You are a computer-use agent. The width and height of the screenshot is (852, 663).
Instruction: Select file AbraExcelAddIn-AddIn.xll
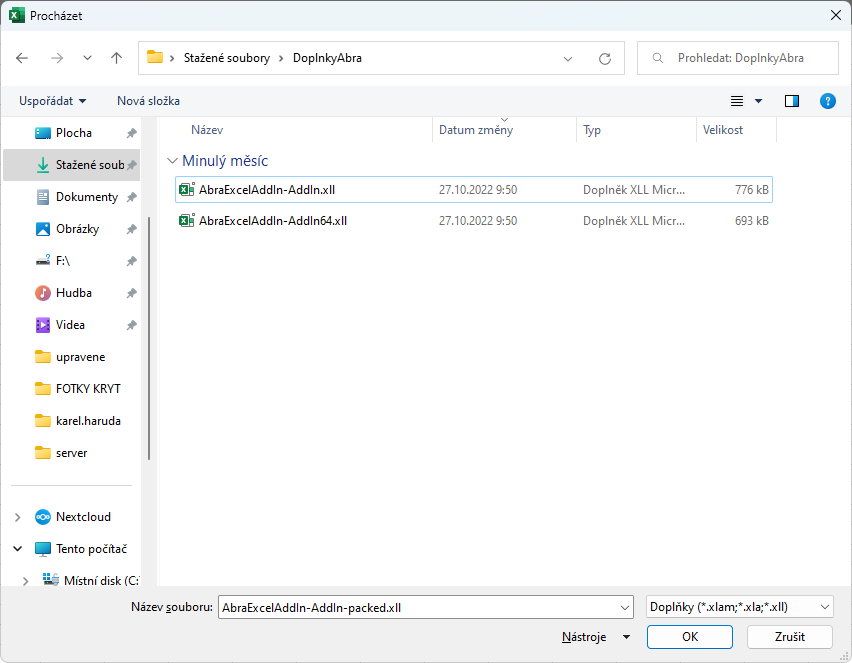tap(266, 190)
